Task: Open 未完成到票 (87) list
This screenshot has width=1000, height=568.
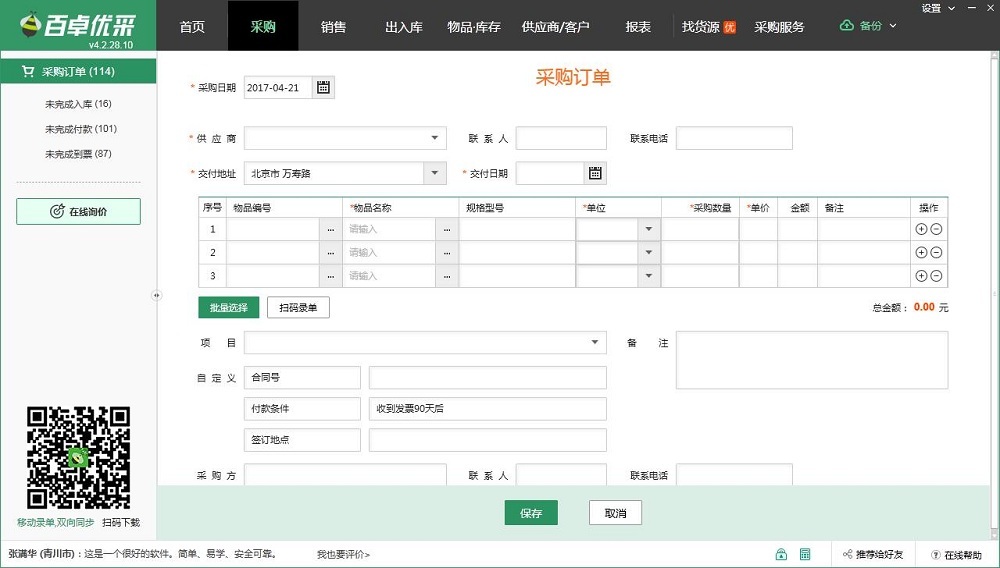Action: click(x=78, y=154)
